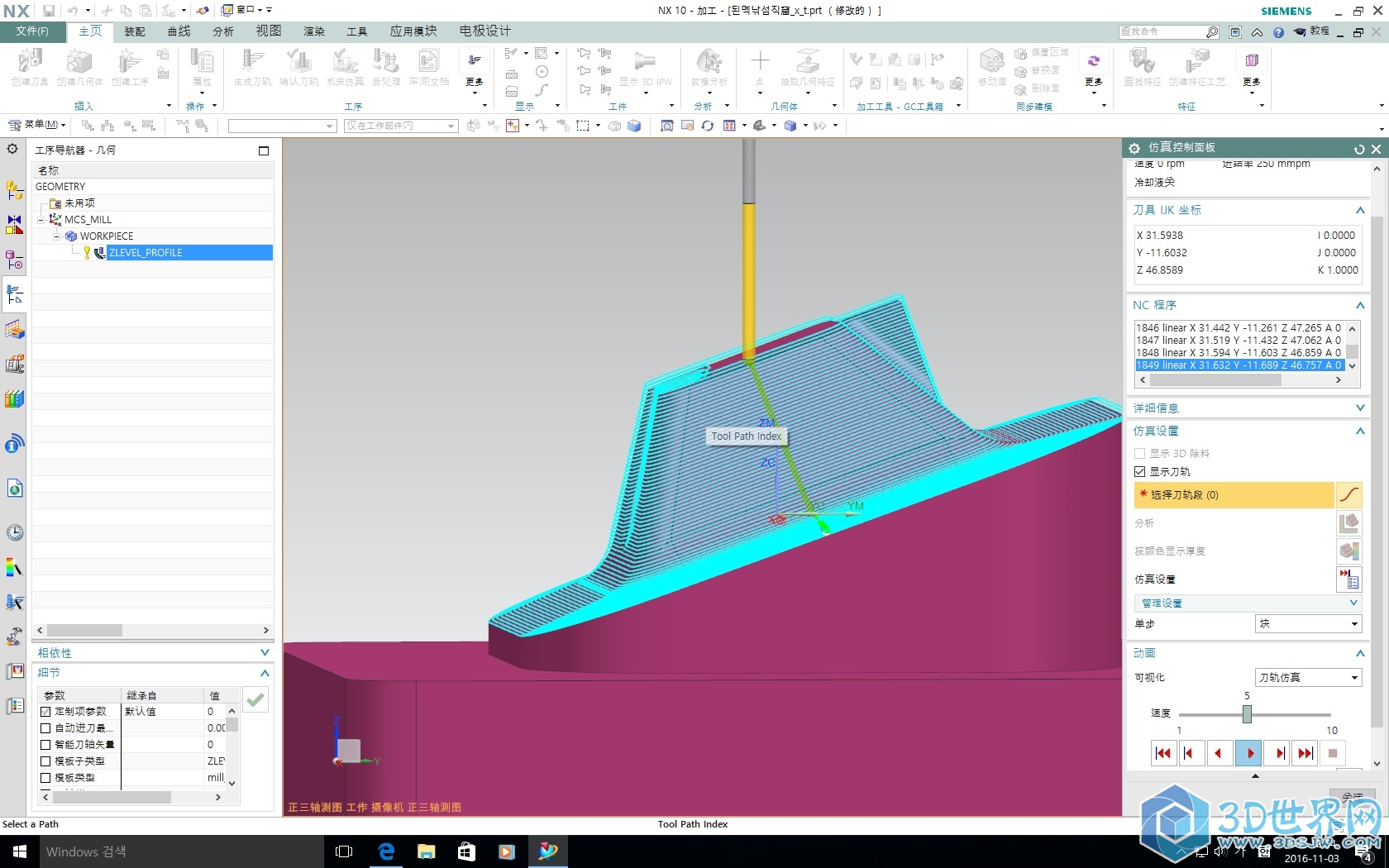
Task: Toggle the 显示 3D 除料 checkbox
Action: 1140,453
